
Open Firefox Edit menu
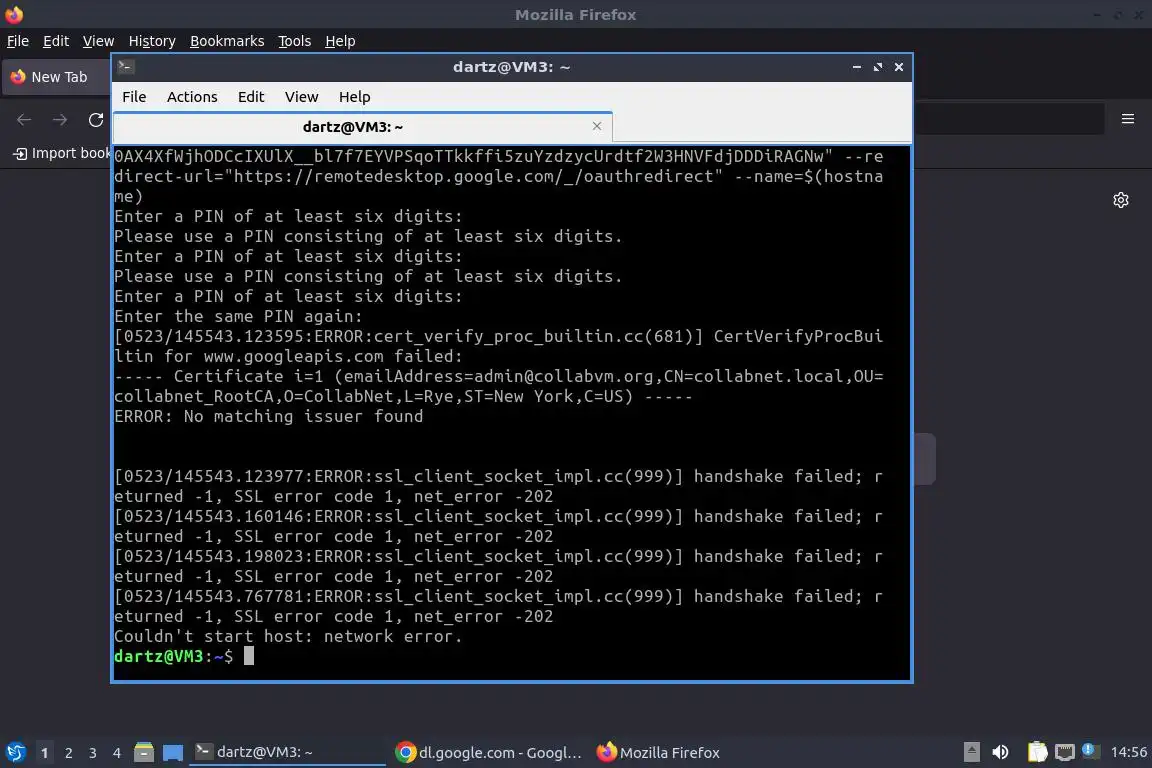(56, 41)
